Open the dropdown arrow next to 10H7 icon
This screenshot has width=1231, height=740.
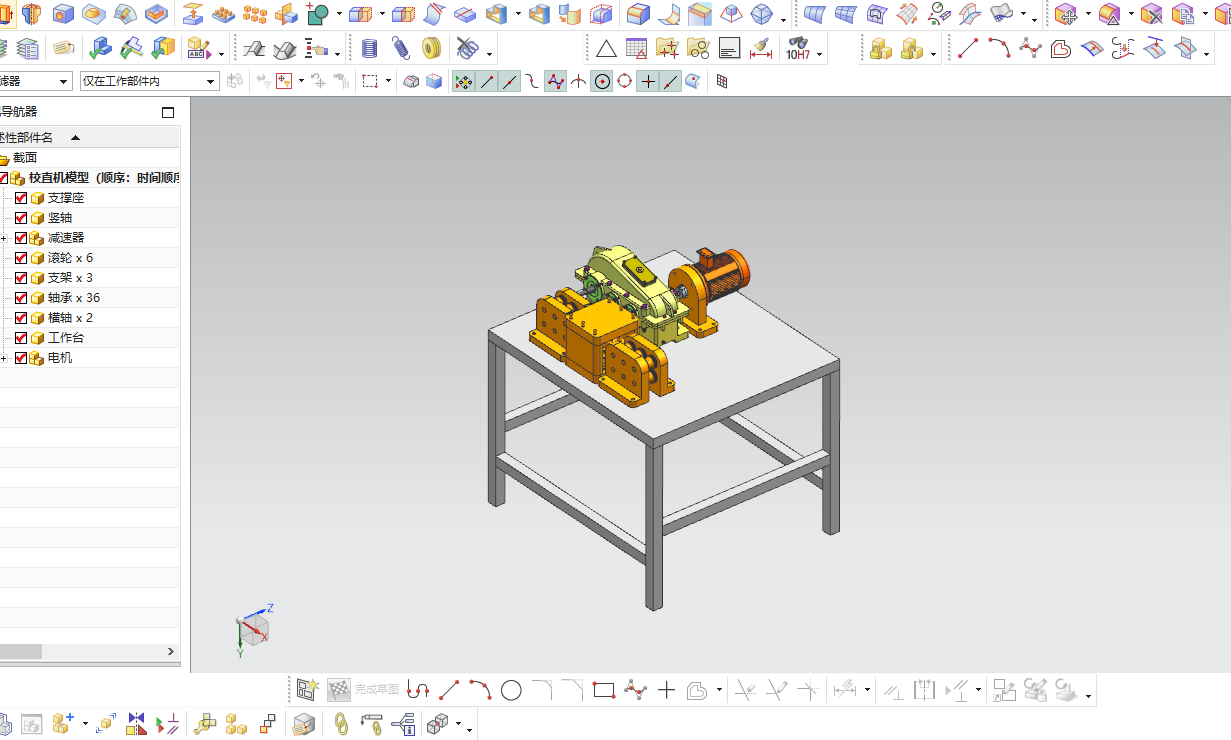pos(820,54)
